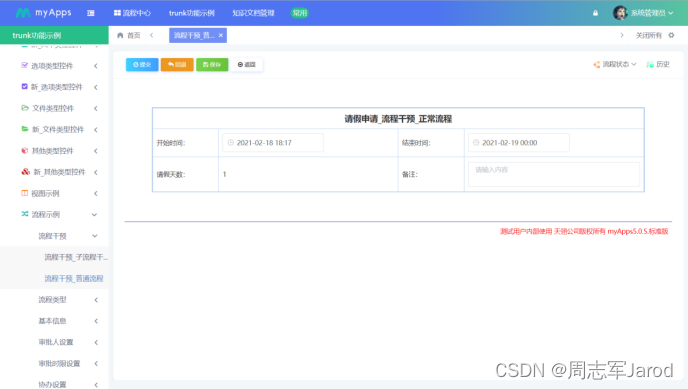Open the 系统管理员 user dropdown
The height and width of the screenshot is (389, 688).
coord(652,13)
